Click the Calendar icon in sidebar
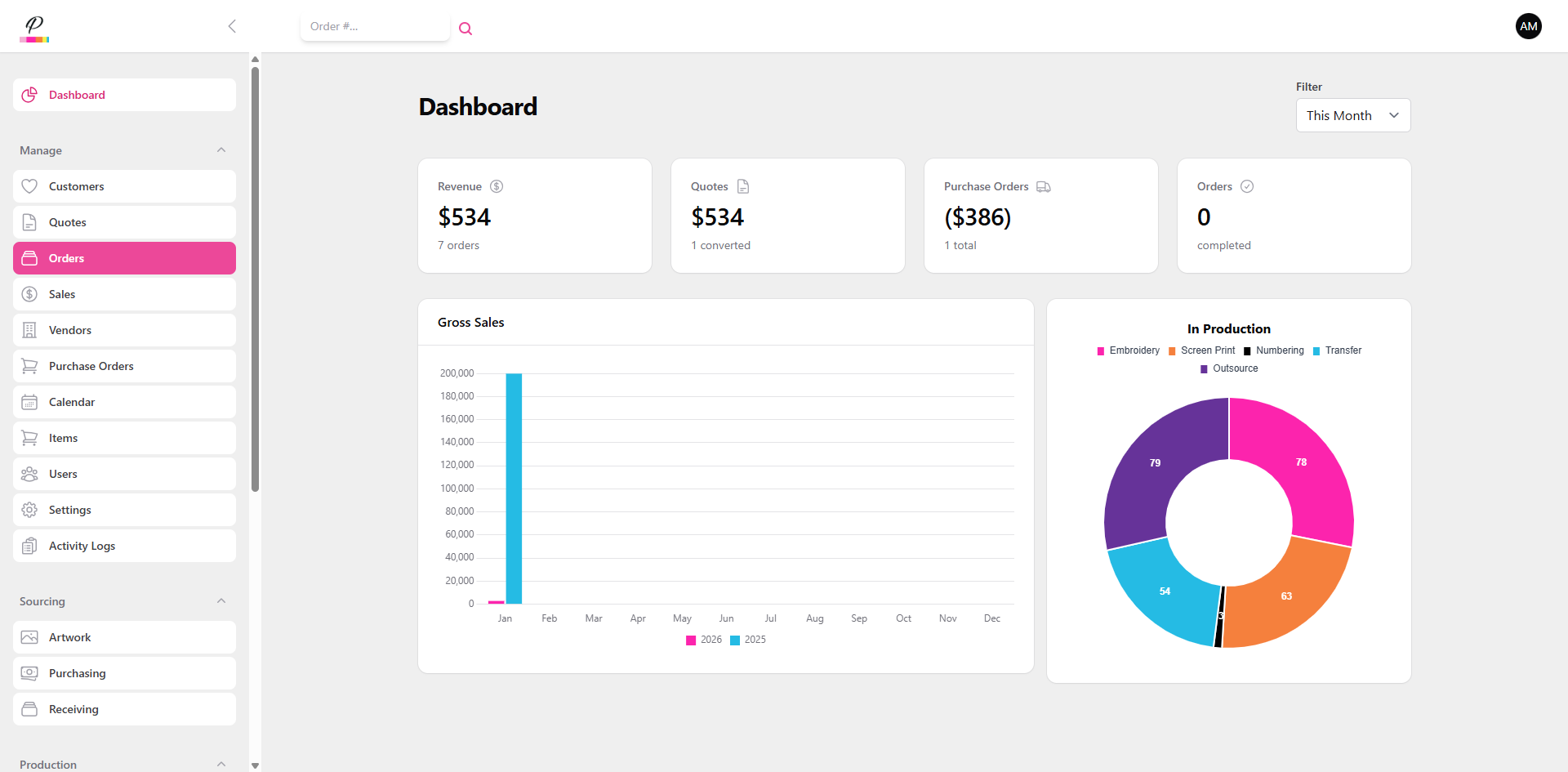 (29, 402)
